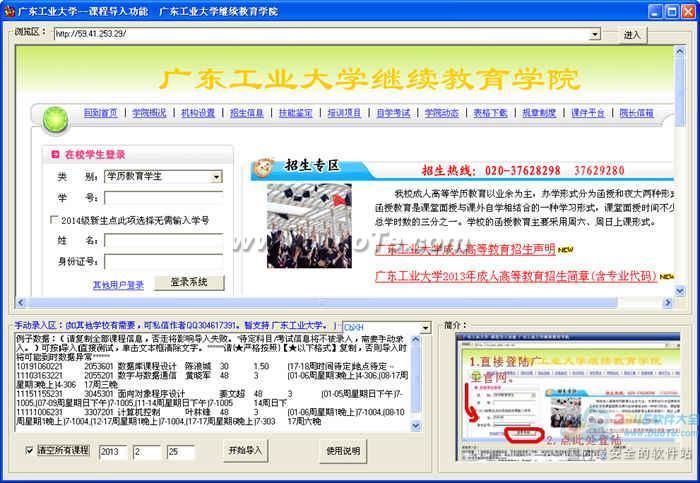Open the 培训项目 navigation item
Image resolution: width=700 pixels, height=483 pixels.
tap(344, 113)
